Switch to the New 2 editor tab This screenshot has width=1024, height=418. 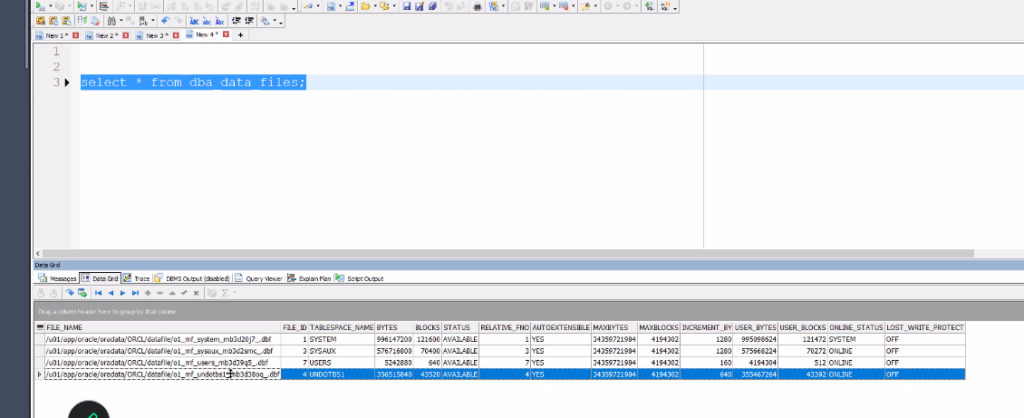coord(105,35)
